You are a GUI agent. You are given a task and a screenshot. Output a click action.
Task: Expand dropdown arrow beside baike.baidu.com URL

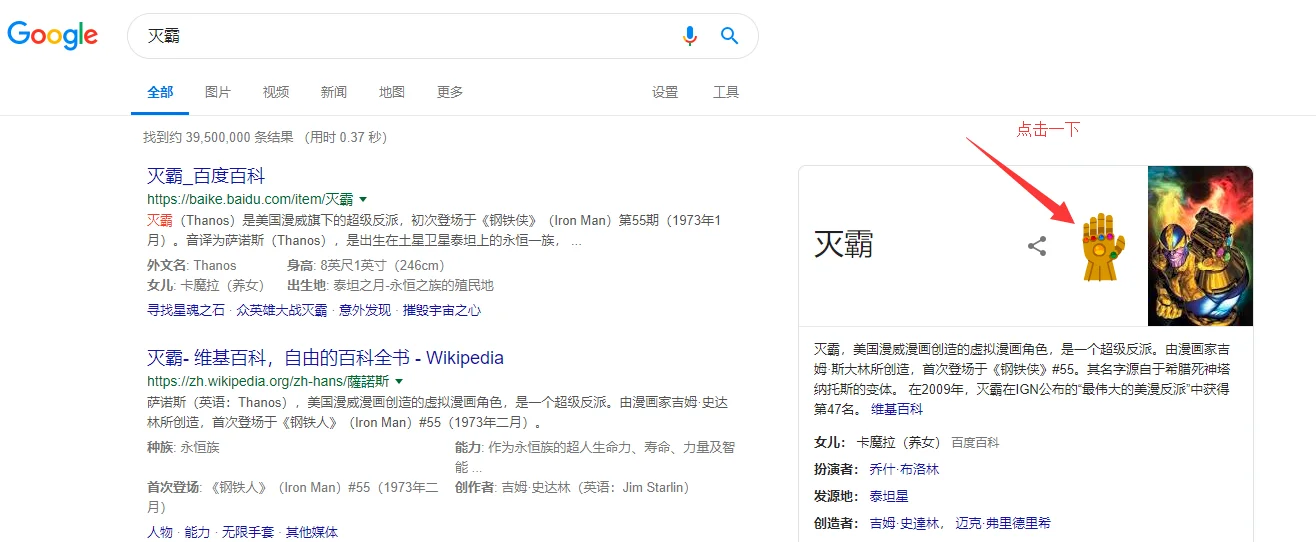point(363,199)
